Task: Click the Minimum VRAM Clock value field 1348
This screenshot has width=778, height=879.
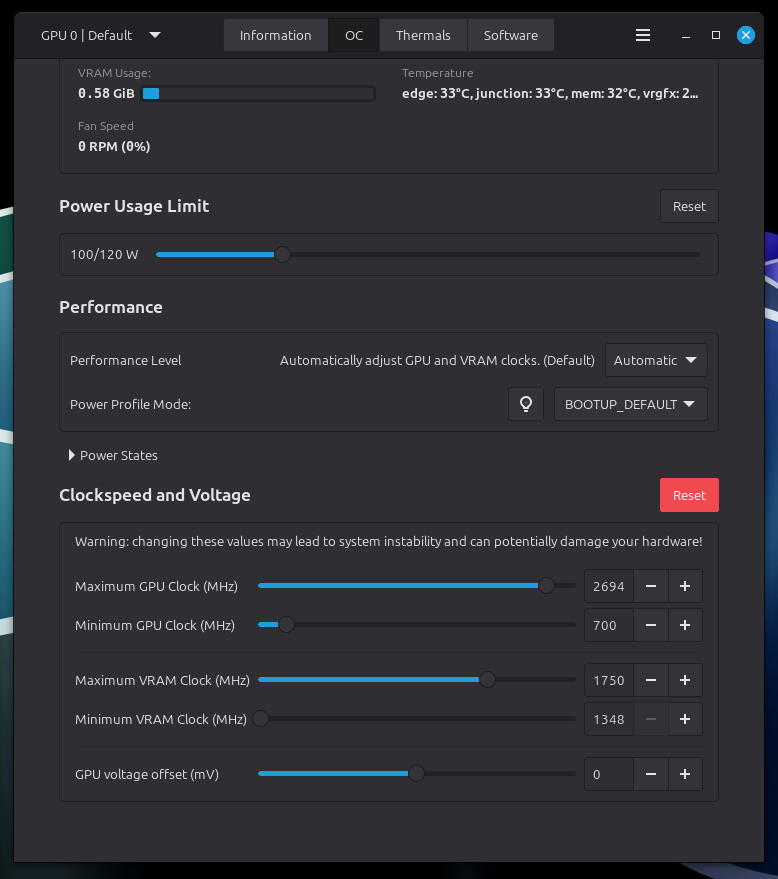Action: (x=609, y=719)
